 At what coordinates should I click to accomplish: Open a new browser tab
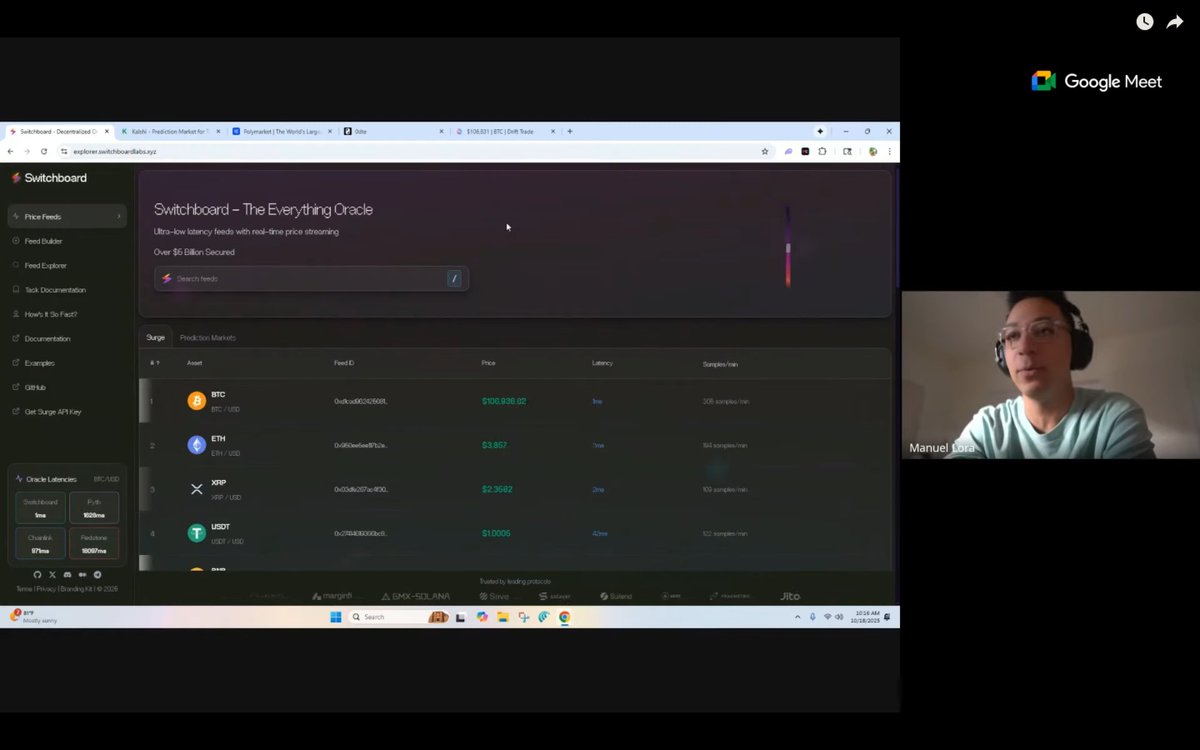click(570, 131)
